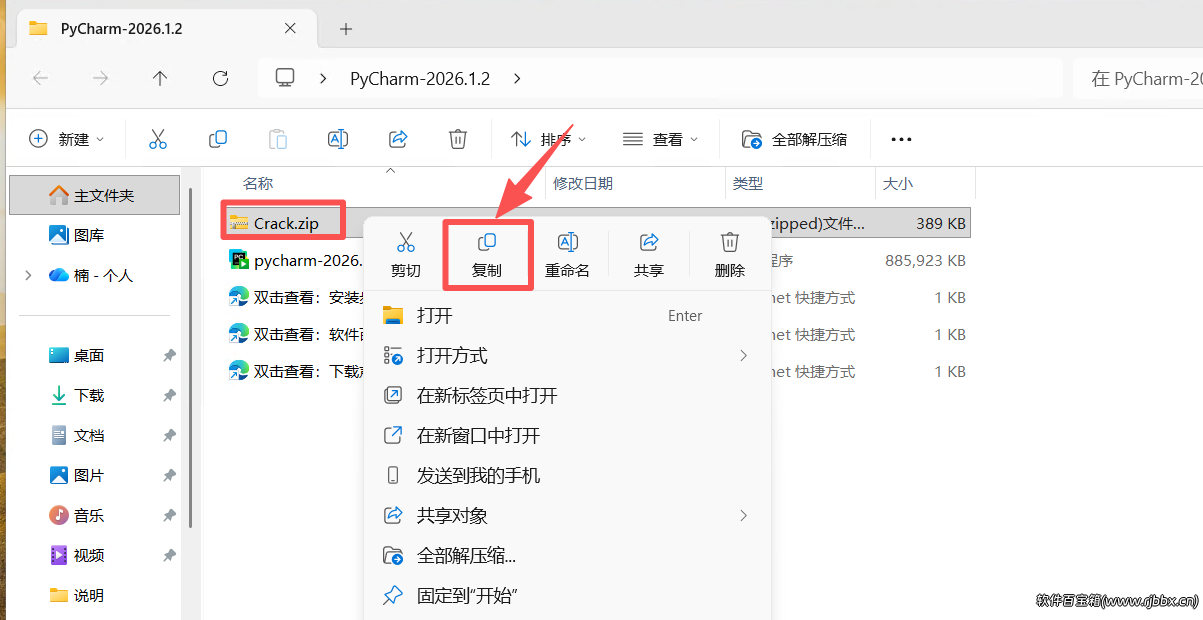Go forward with the right arrow

pyautogui.click(x=100, y=78)
